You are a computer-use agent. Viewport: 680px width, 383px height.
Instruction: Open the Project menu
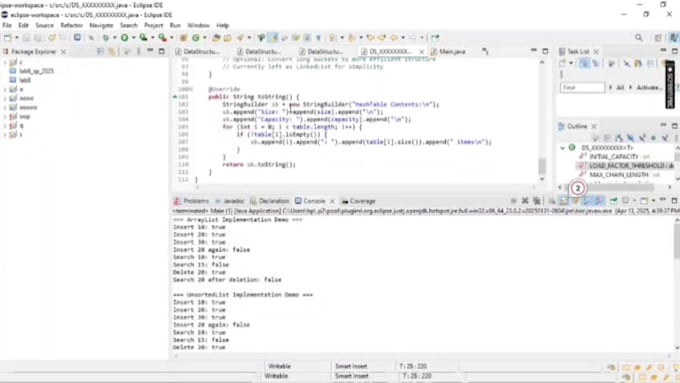pos(154,25)
